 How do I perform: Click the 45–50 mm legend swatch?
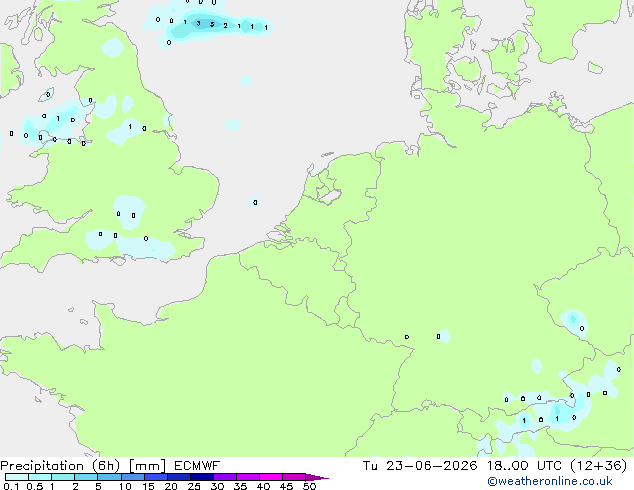tap(294, 477)
